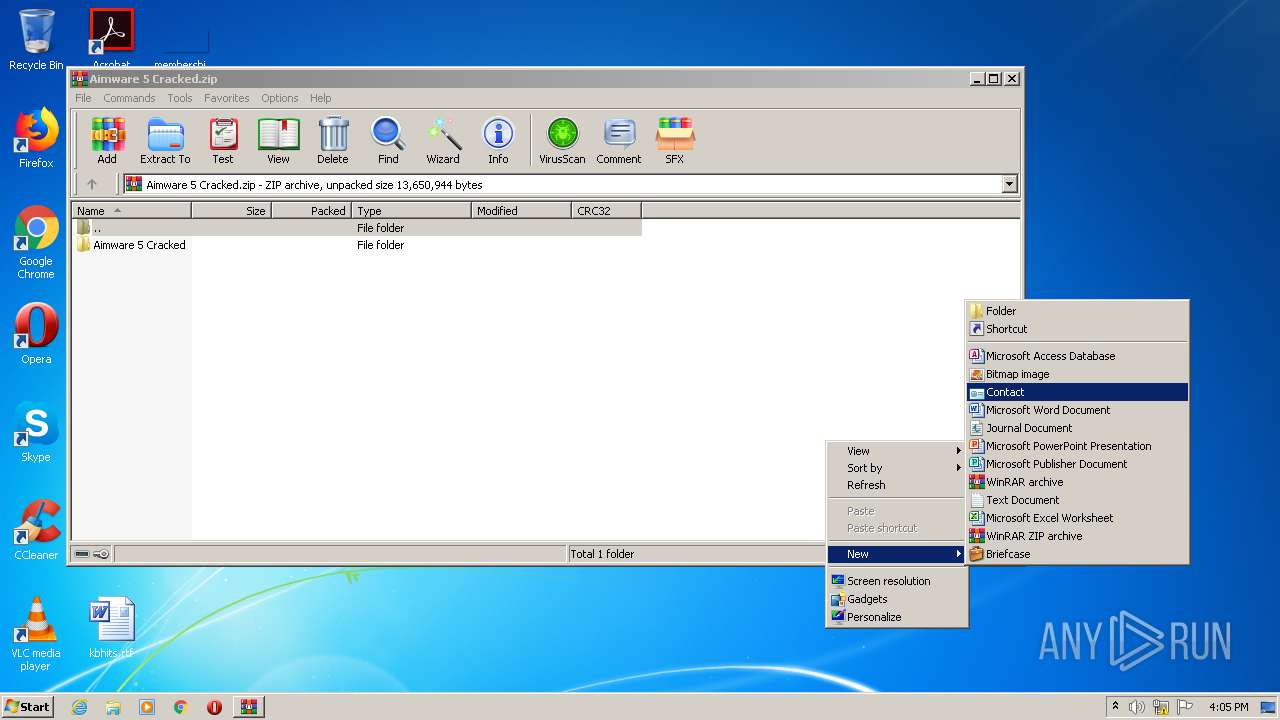Click the WinRAR taskbar button
1280x720 pixels.
248,707
